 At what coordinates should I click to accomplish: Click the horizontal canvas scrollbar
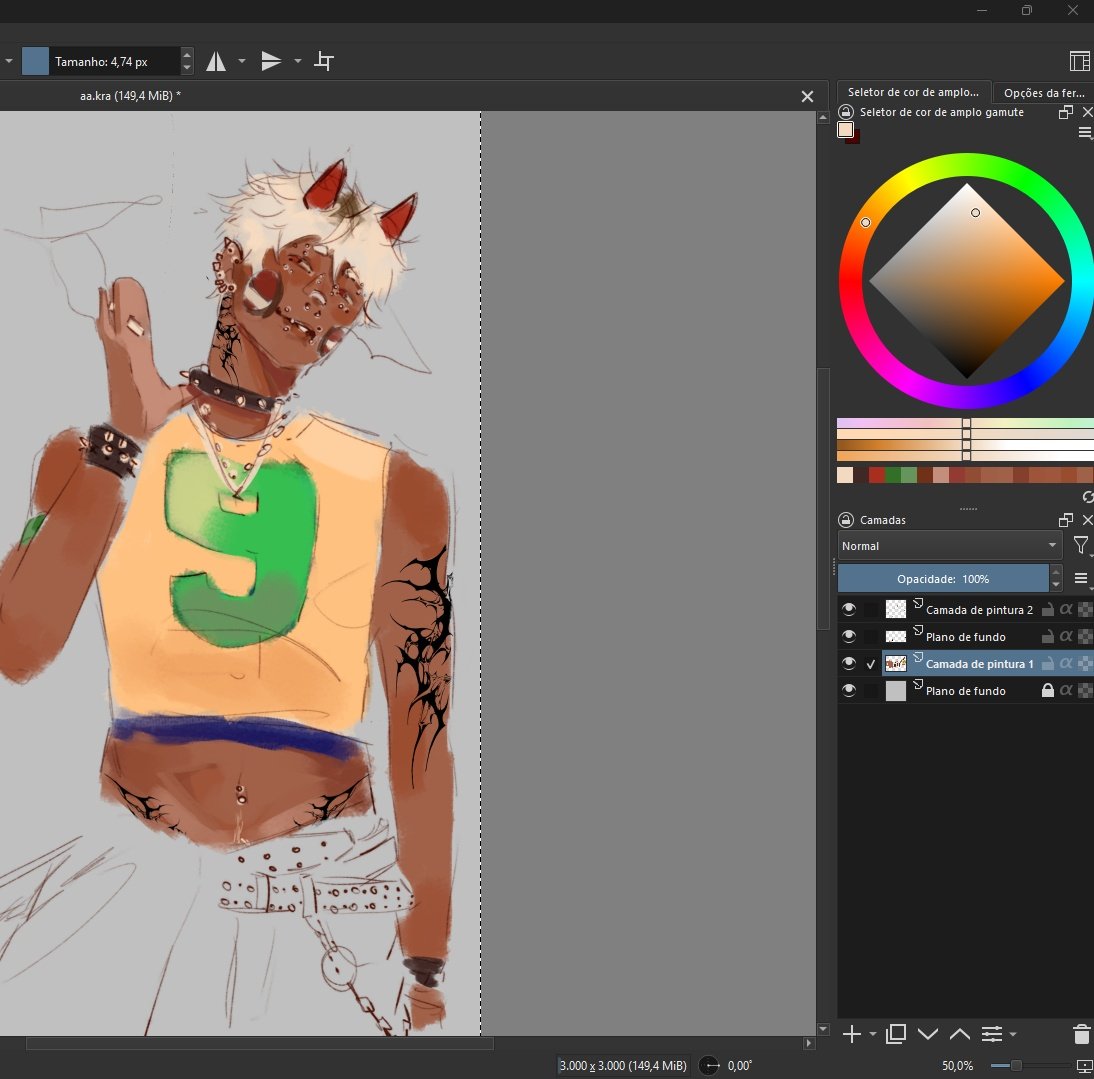click(x=260, y=1043)
